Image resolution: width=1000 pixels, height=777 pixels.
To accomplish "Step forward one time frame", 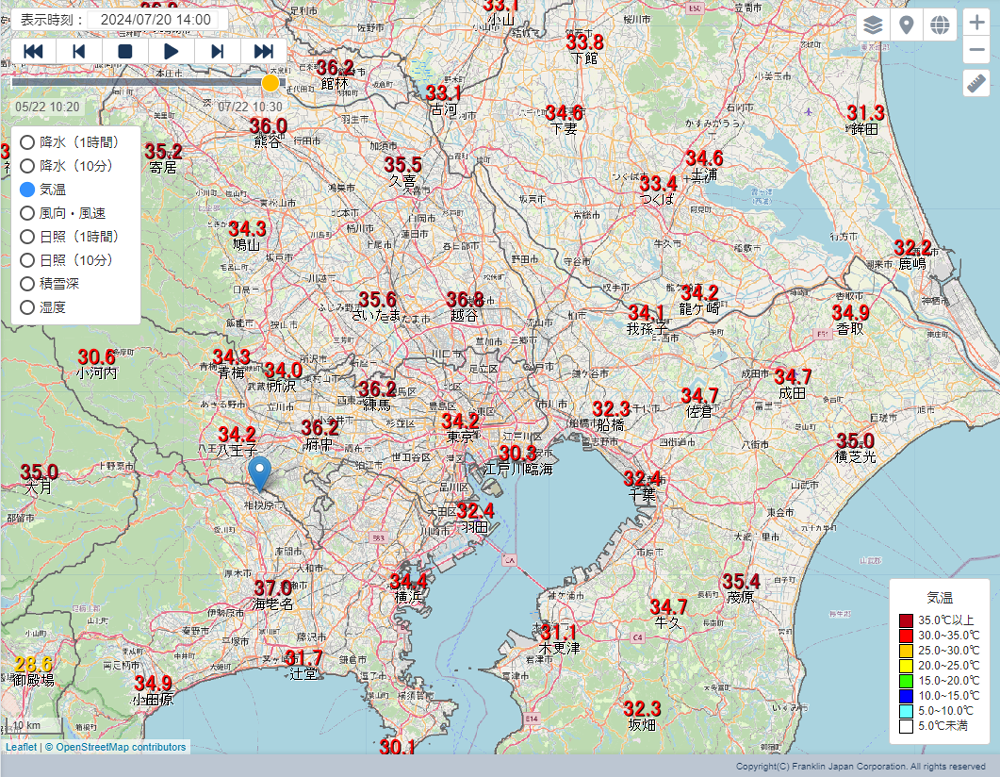I will click(x=217, y=51).
